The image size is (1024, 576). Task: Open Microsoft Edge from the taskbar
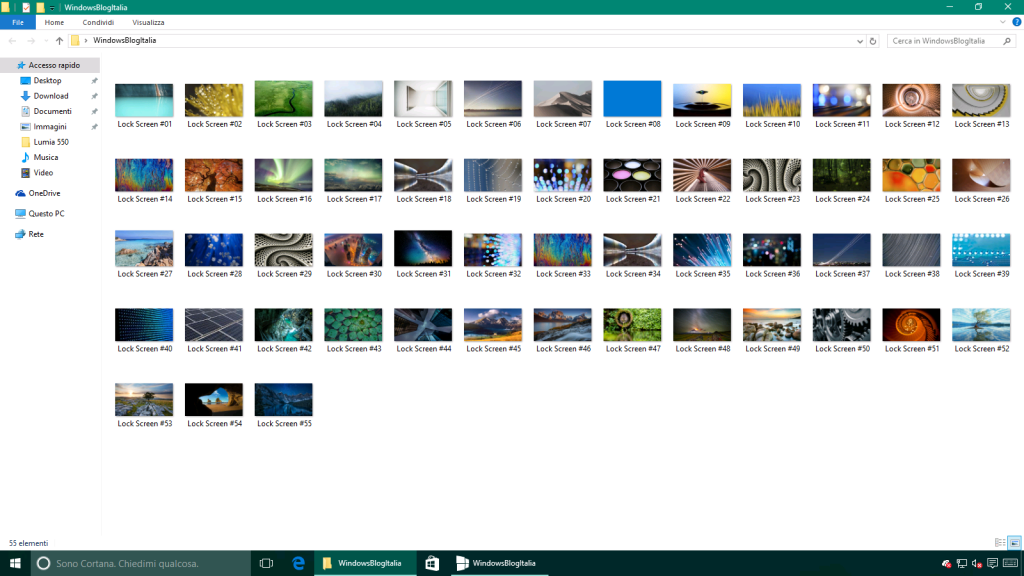click(298, 563)
